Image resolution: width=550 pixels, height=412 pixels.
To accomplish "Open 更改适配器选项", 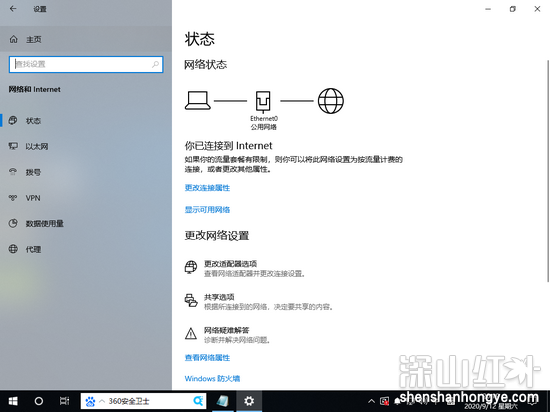I will (246, 268).
